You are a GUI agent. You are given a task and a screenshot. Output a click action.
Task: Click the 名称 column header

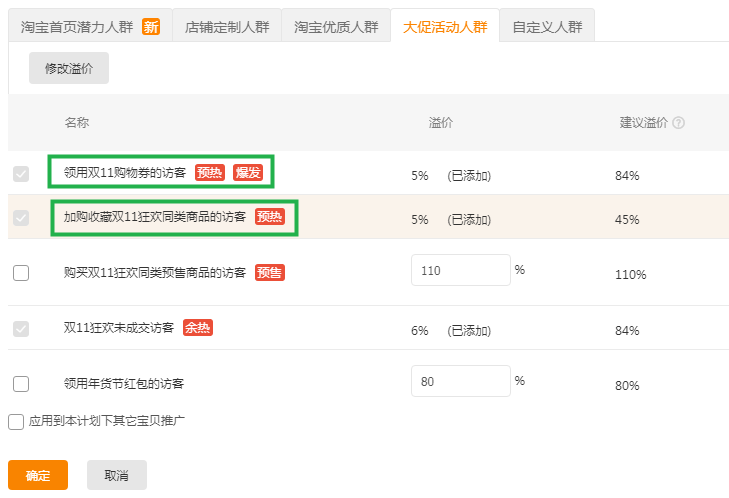point(77,123)
